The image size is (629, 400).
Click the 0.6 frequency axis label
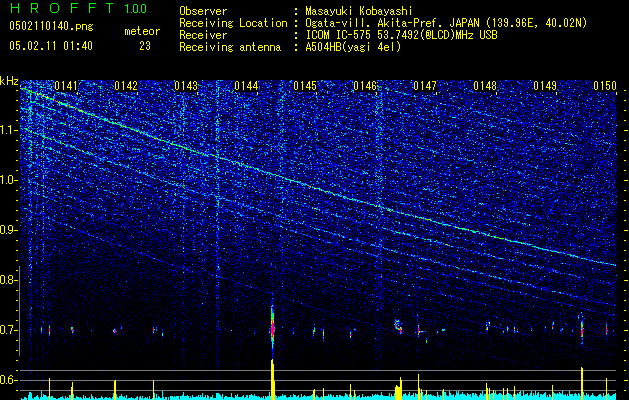pos(9,380)
